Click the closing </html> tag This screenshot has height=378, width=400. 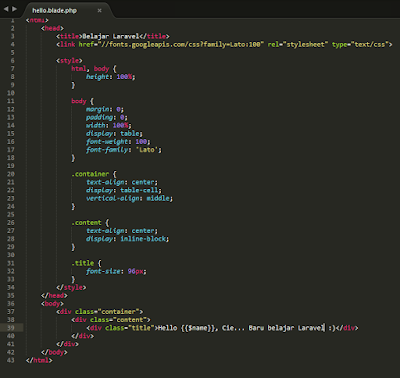(39, 360)
